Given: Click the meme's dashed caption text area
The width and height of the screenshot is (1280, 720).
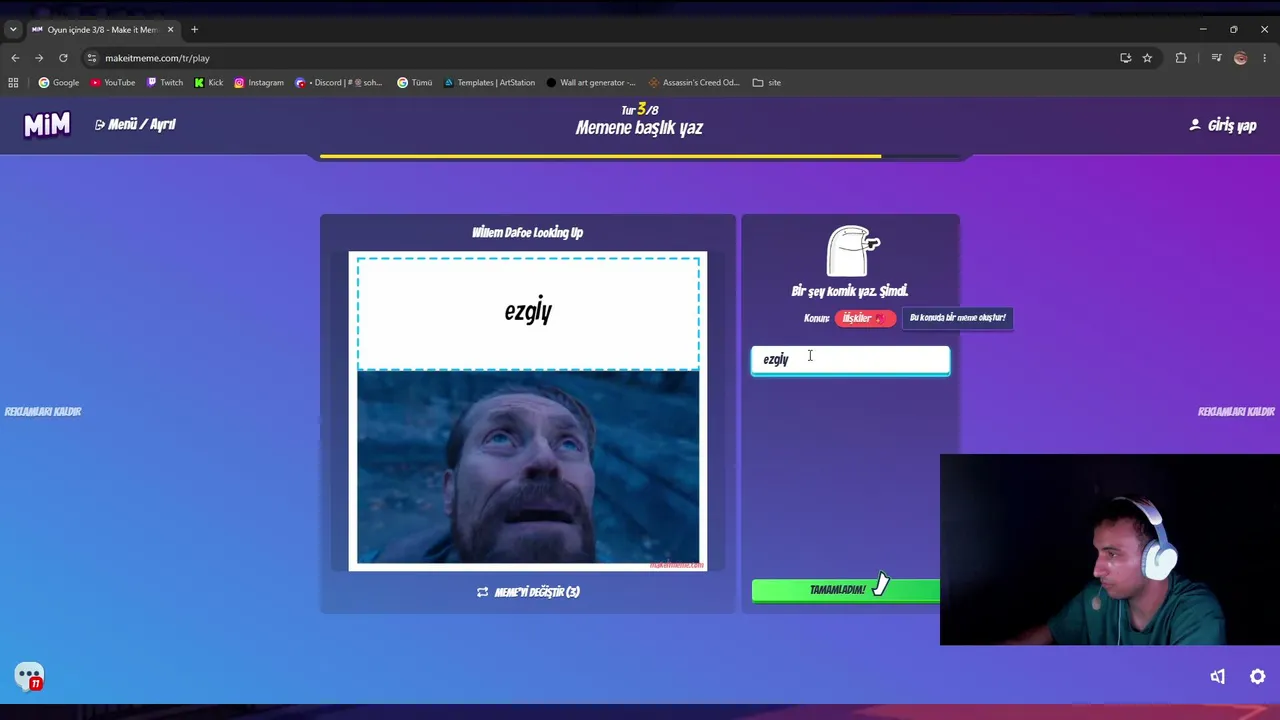Looking at the screenshot, I should 528,313.
